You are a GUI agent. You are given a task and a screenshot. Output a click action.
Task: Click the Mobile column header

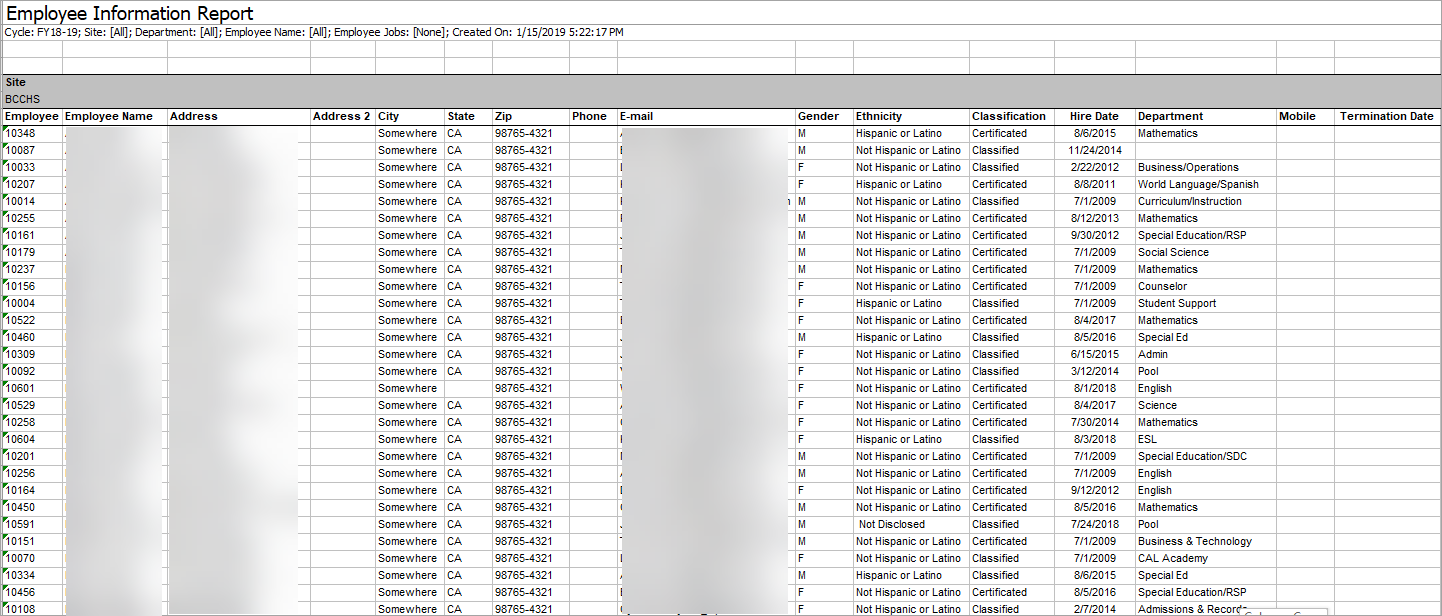point(1297,116)
